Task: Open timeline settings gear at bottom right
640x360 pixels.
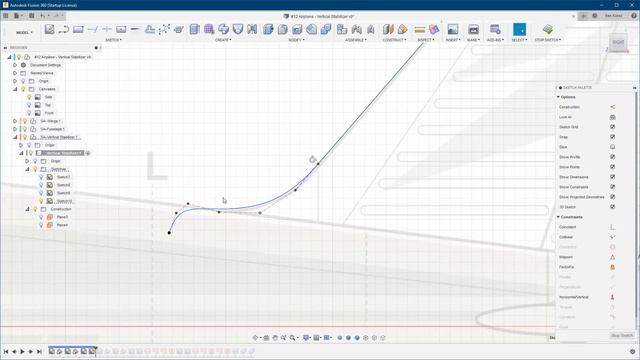Action: coord(633,351)
